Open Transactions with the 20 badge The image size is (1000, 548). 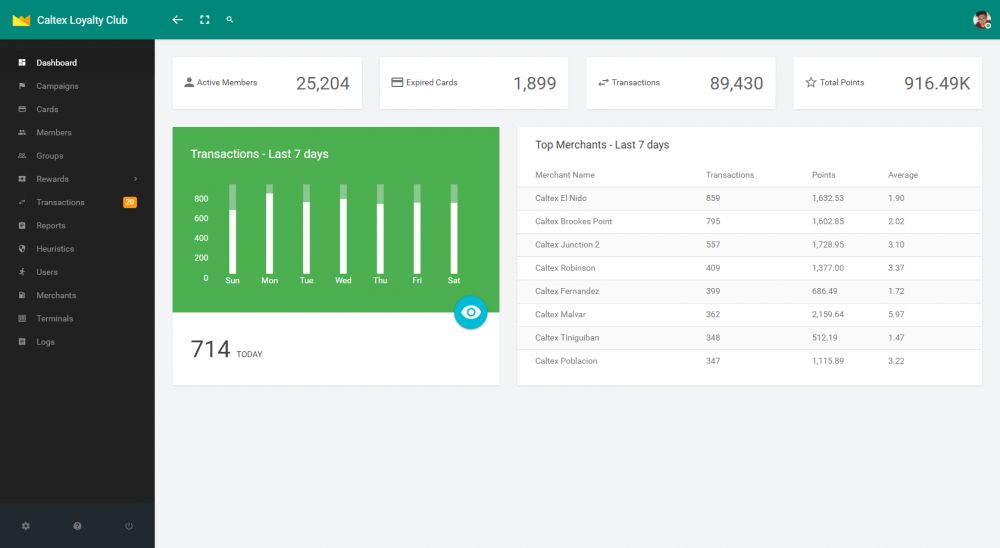coord(60,202)
